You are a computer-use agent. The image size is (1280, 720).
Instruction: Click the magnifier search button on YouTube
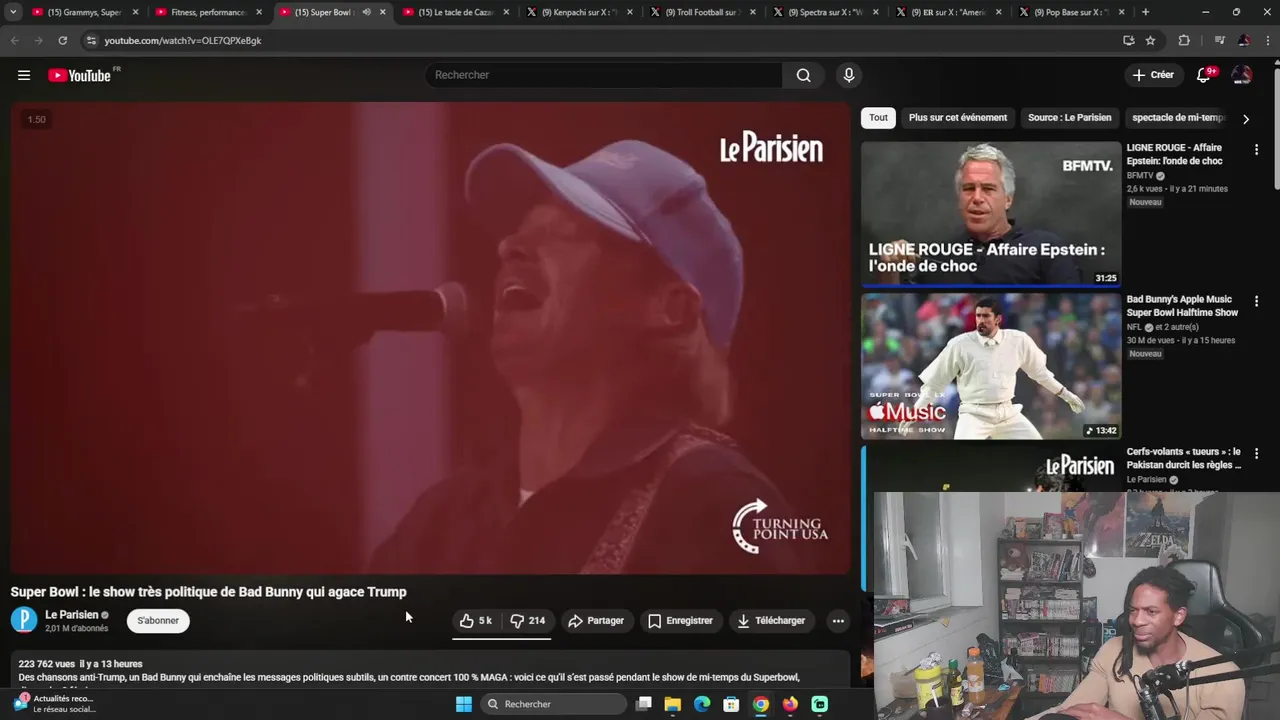(x=803, y=75)
